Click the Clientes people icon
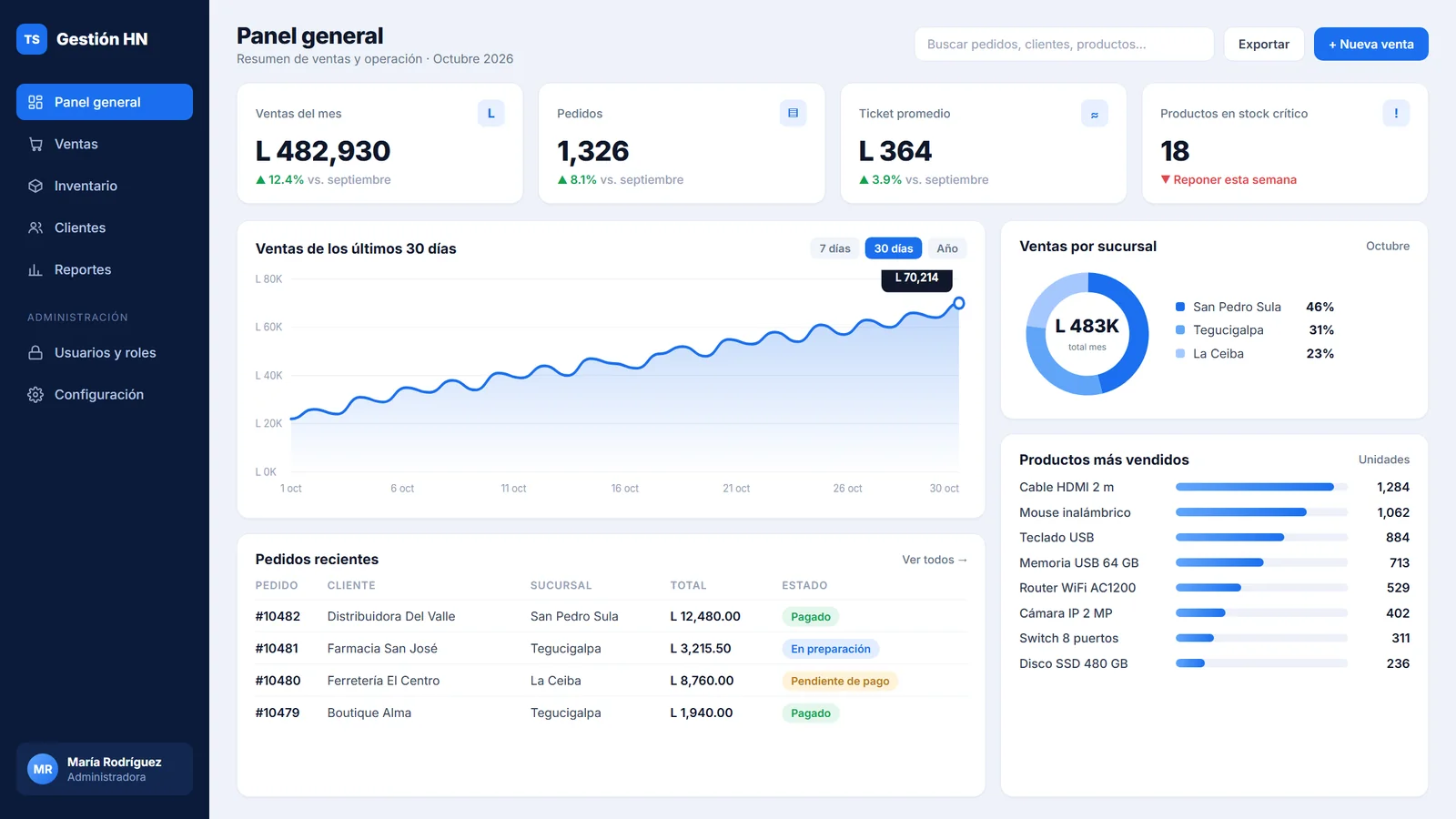1456x819 pixels. click(x=35, y=227)
